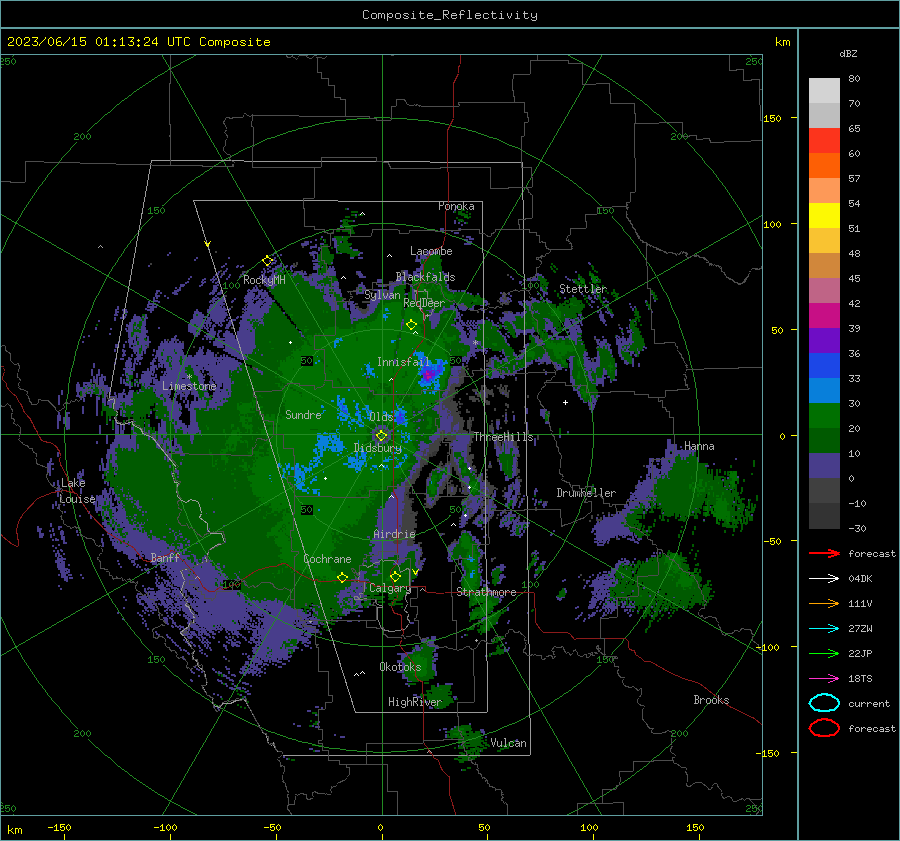
Task: Click the Calgary city label
Action: click(390, 588)
